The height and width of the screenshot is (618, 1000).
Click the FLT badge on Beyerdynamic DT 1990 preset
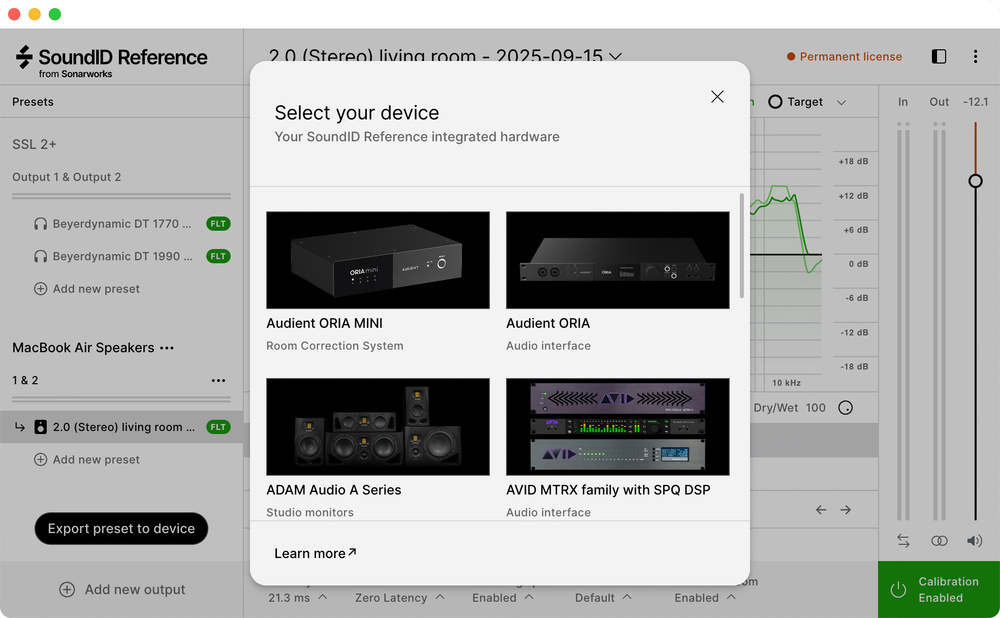pos(218,256)
